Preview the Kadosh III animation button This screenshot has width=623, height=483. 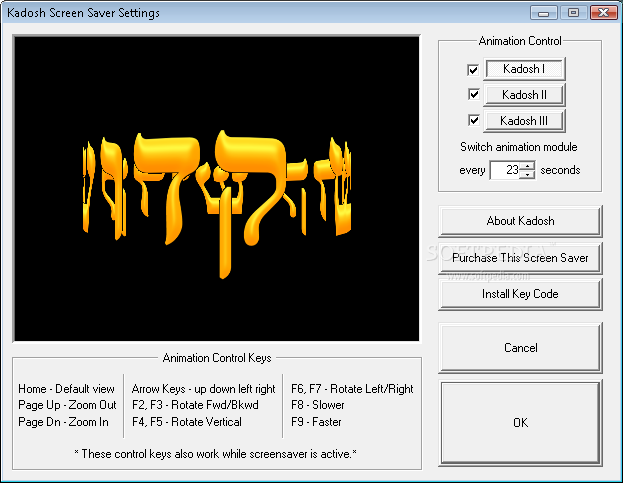pos(524,121)
